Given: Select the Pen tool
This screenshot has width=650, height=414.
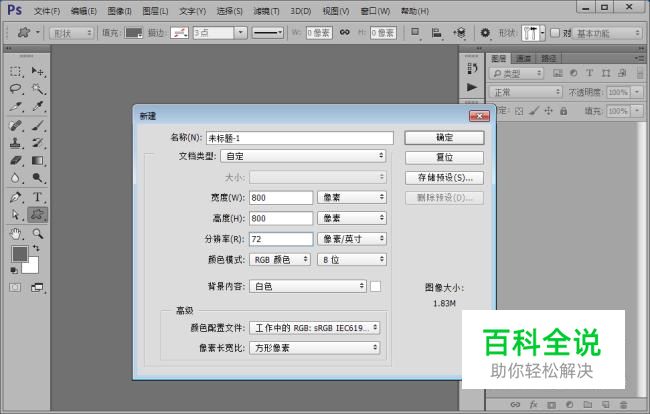Looking at the screenshot, I should point(16,197).
